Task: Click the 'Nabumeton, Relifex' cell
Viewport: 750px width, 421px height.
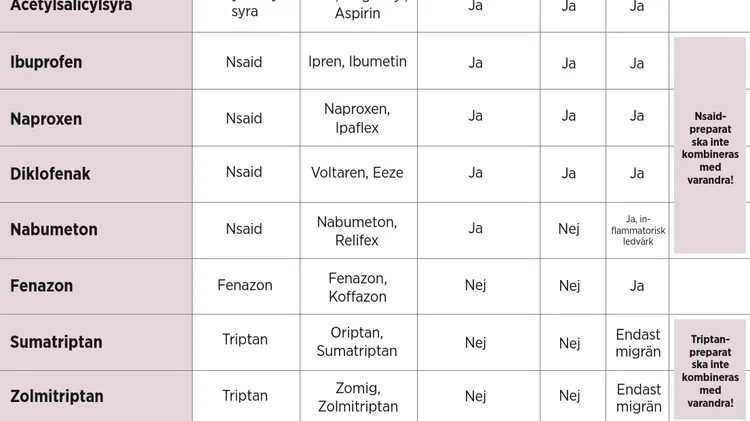Action: (359, 230)
